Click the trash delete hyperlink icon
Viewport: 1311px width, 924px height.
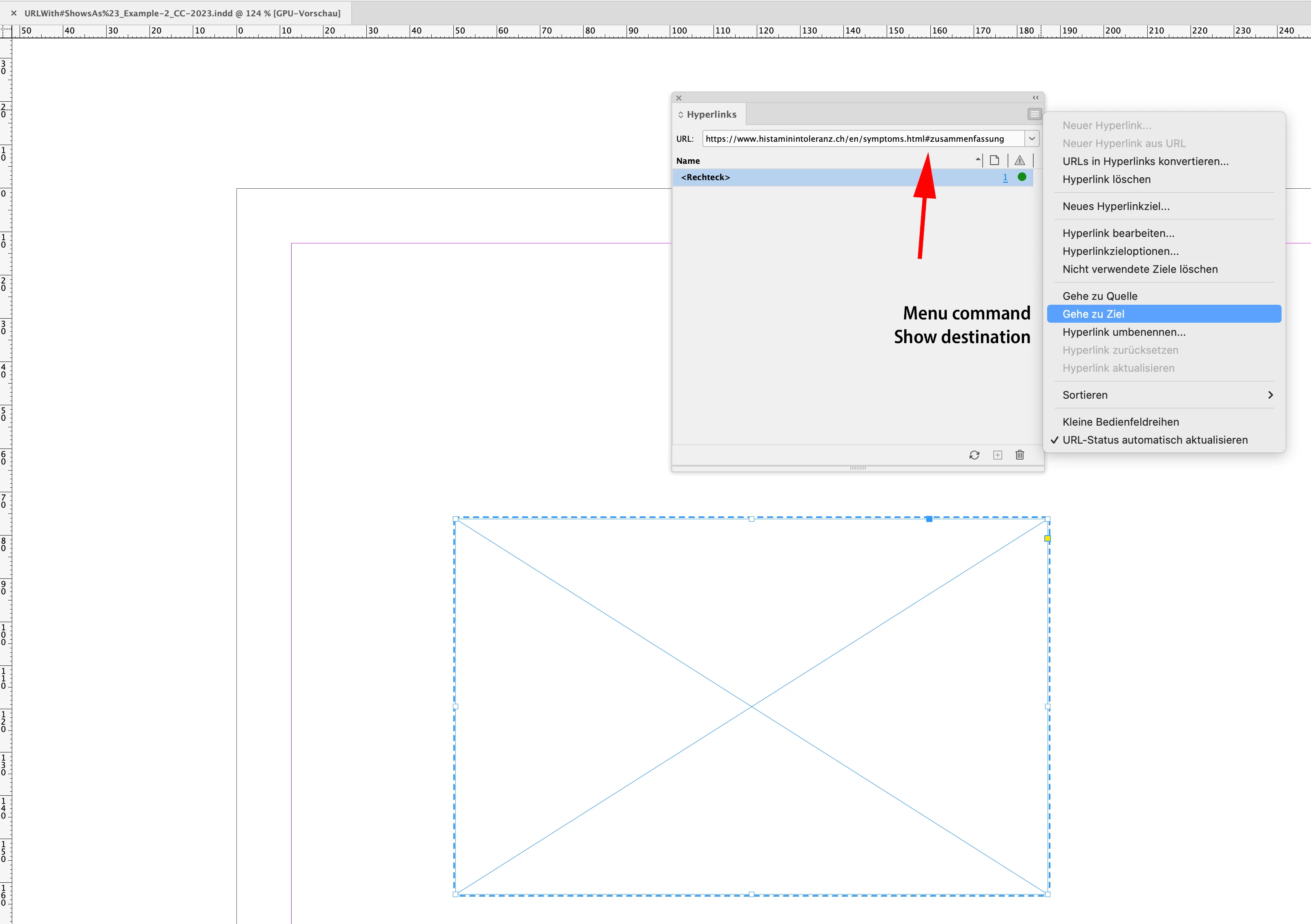[1020, 455]
